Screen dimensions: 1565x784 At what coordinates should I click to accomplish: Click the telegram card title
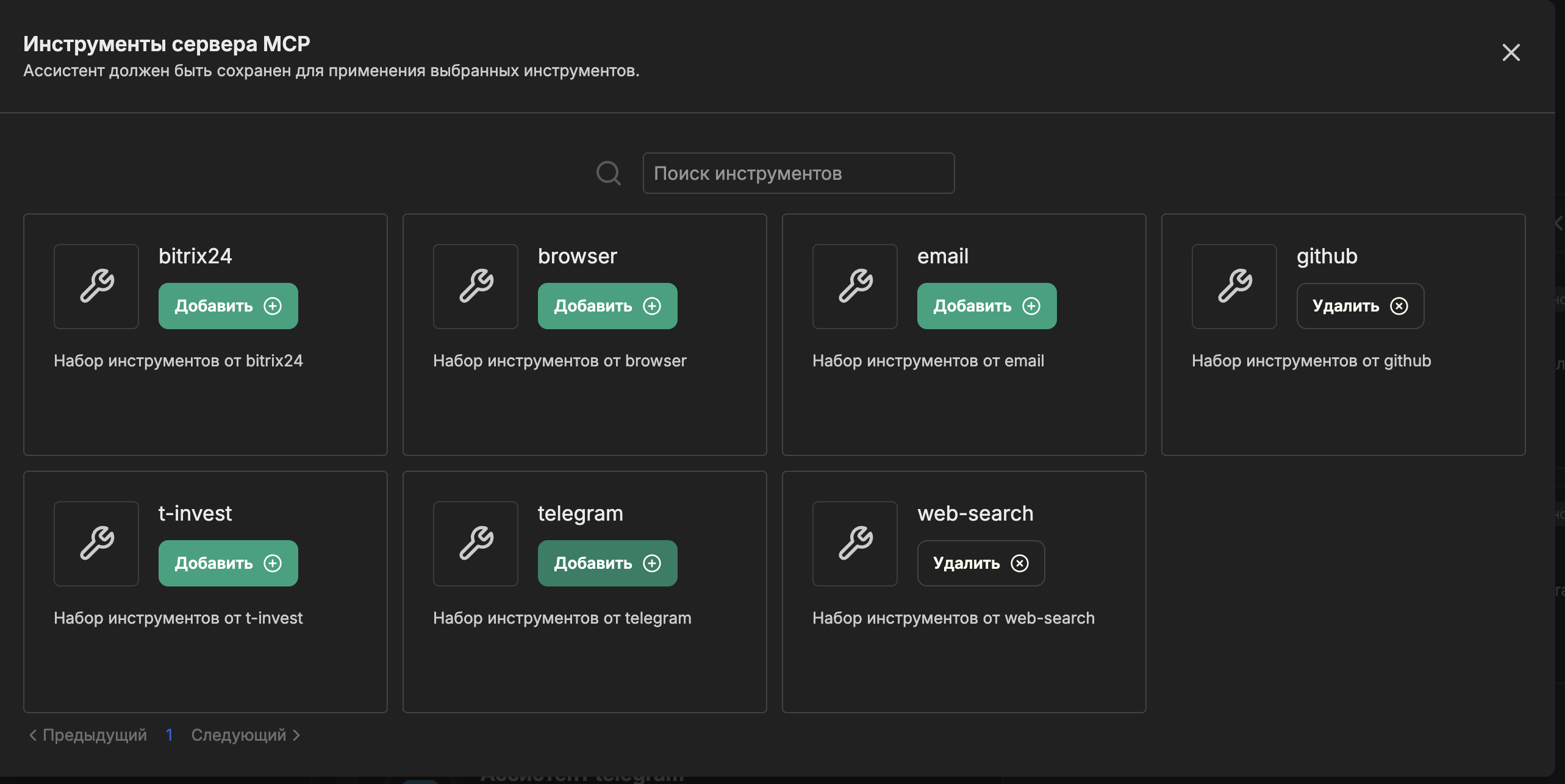click(x=581, y=513)
